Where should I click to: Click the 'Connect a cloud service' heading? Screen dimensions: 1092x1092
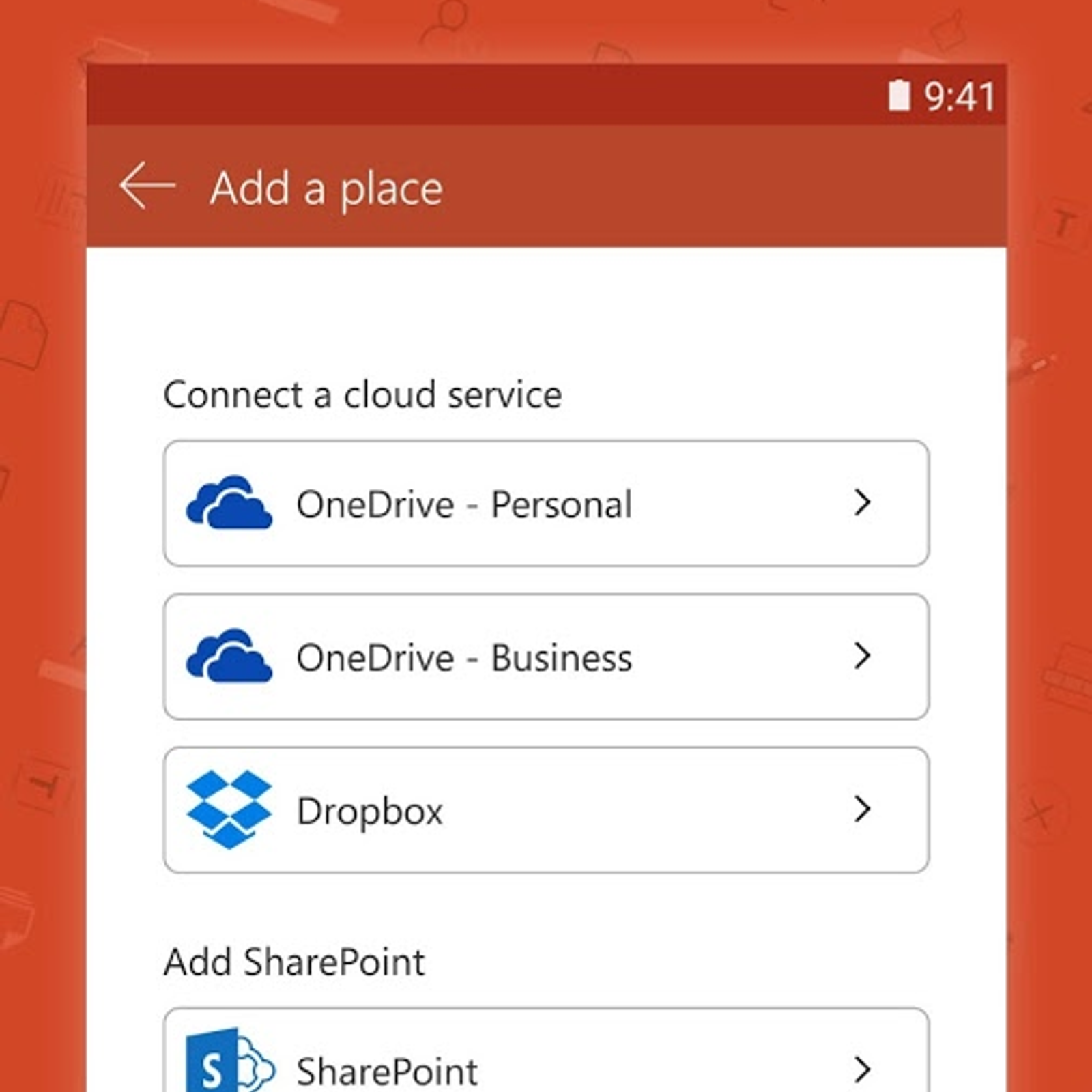pyautogui.click(x=362, y=395)
